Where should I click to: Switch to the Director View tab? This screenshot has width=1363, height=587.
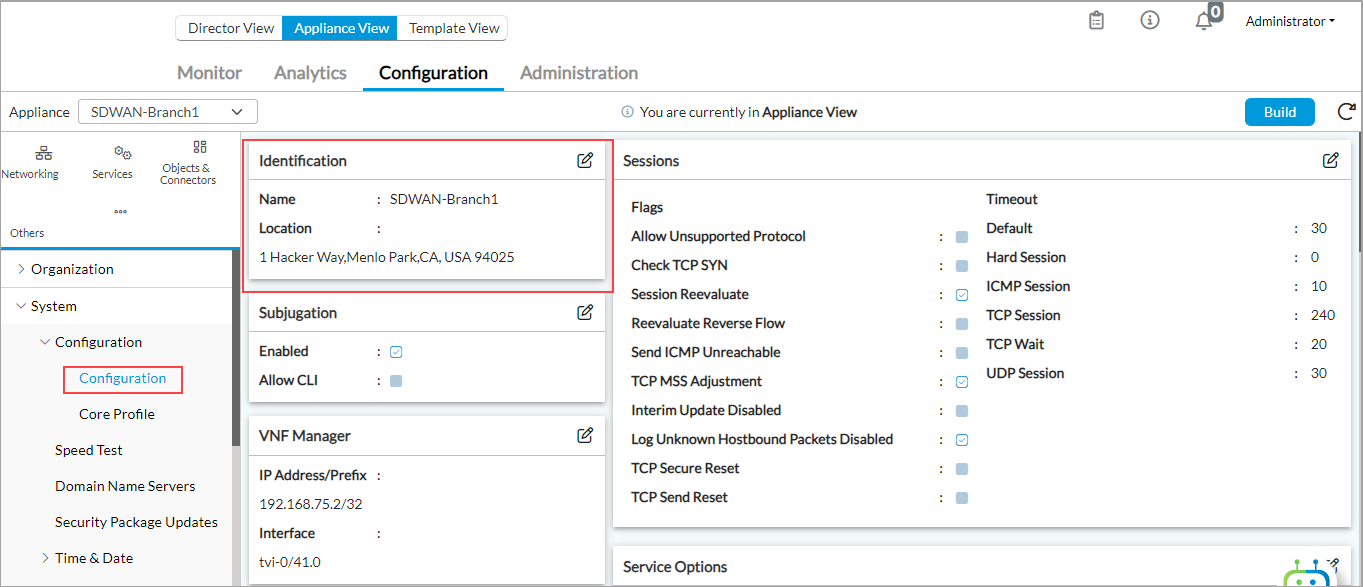pyautogui.click(x=230, y=28)
